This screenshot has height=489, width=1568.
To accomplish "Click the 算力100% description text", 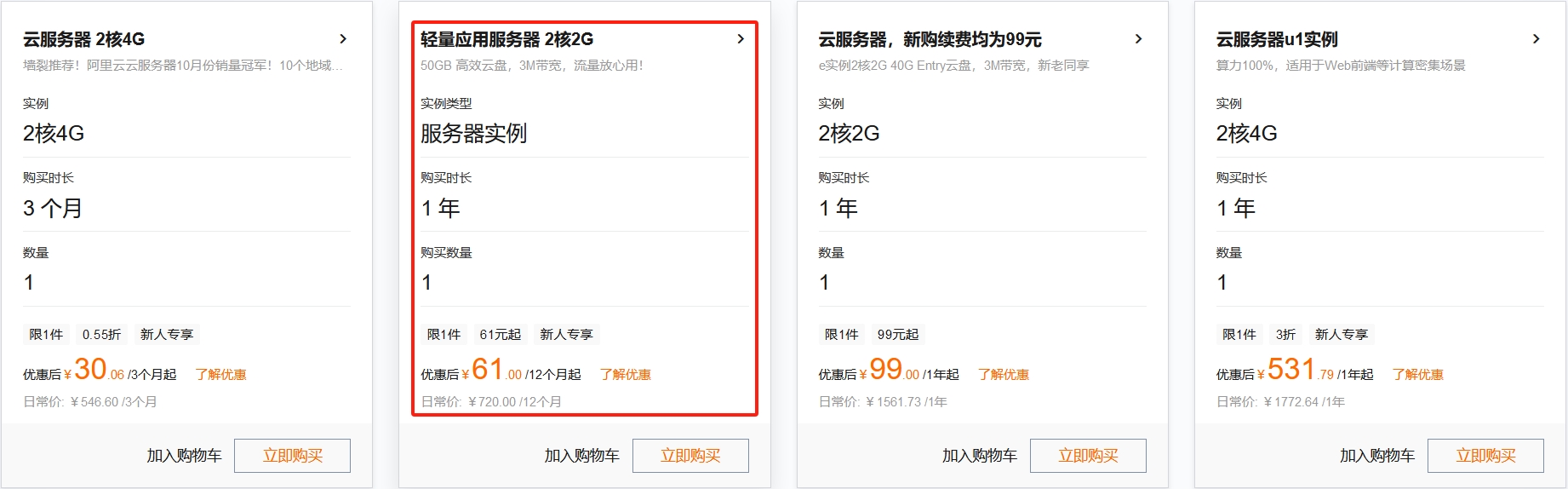I will [1341, 66].
